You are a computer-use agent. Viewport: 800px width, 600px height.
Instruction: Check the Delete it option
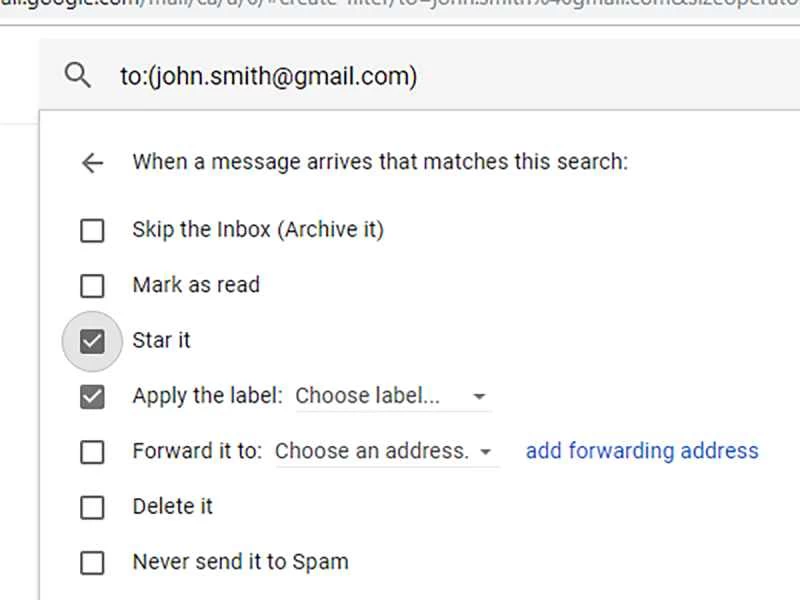click(92, 506)
